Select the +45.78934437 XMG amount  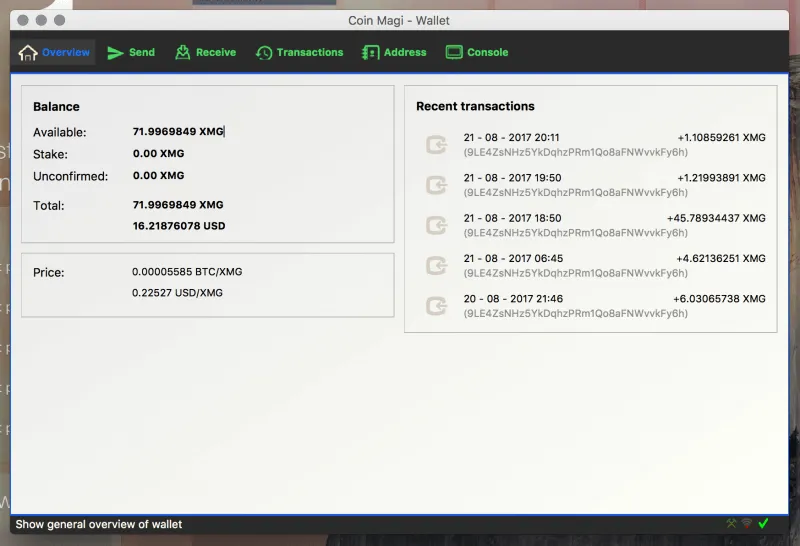(716, 218)
